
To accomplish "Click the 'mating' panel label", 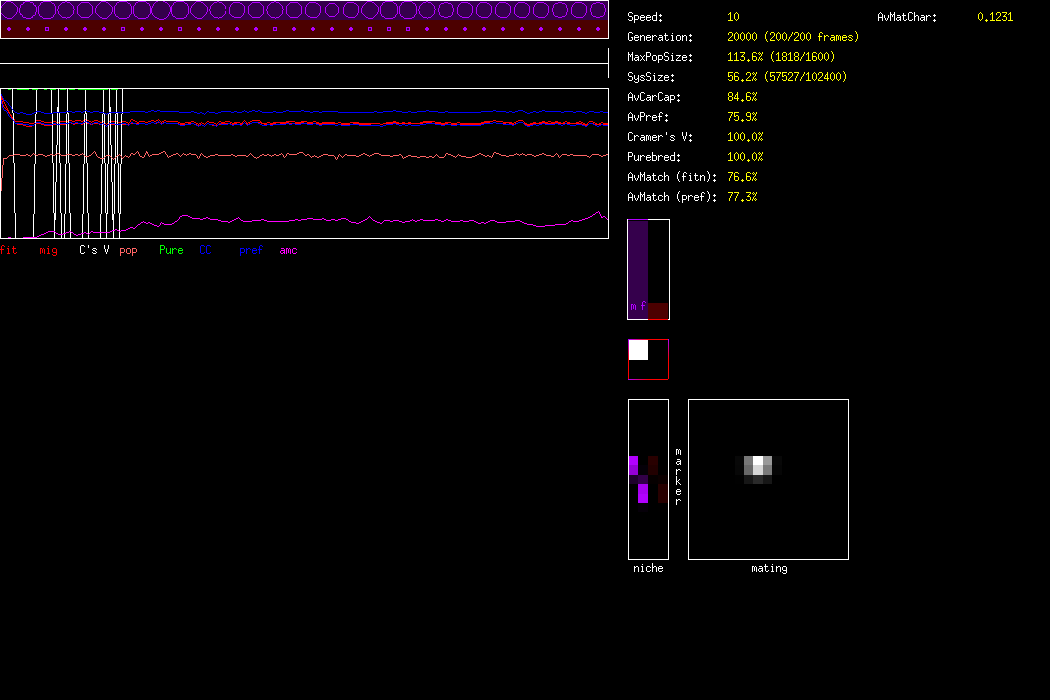I will pyautogui.click(x=768, y=568).
